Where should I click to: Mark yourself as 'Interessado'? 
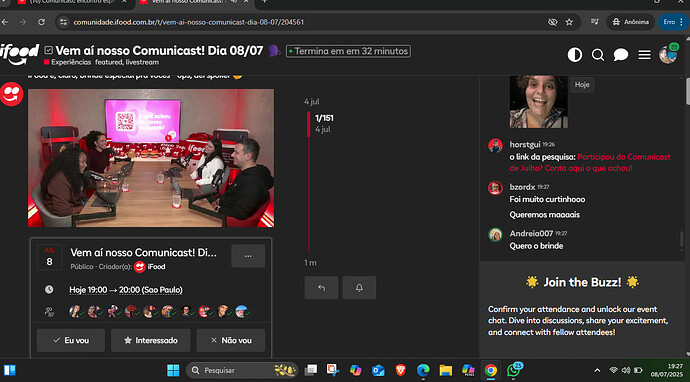[x=150, y=340]
